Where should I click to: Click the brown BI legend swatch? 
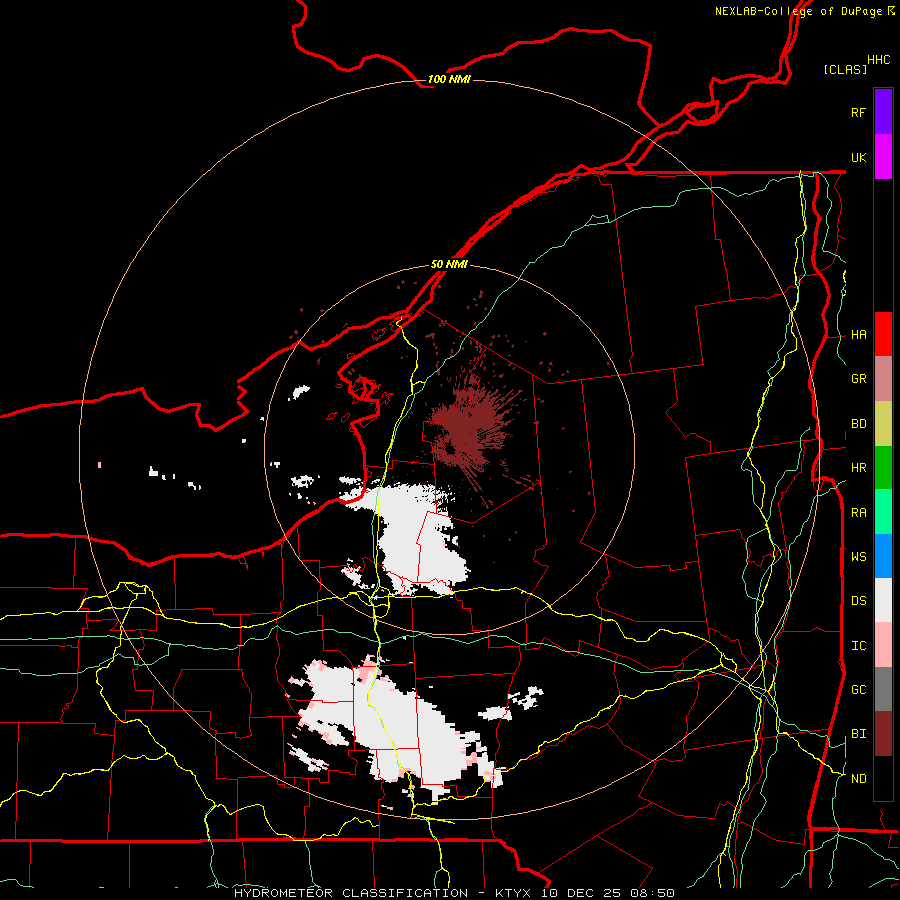pos(883,734)
